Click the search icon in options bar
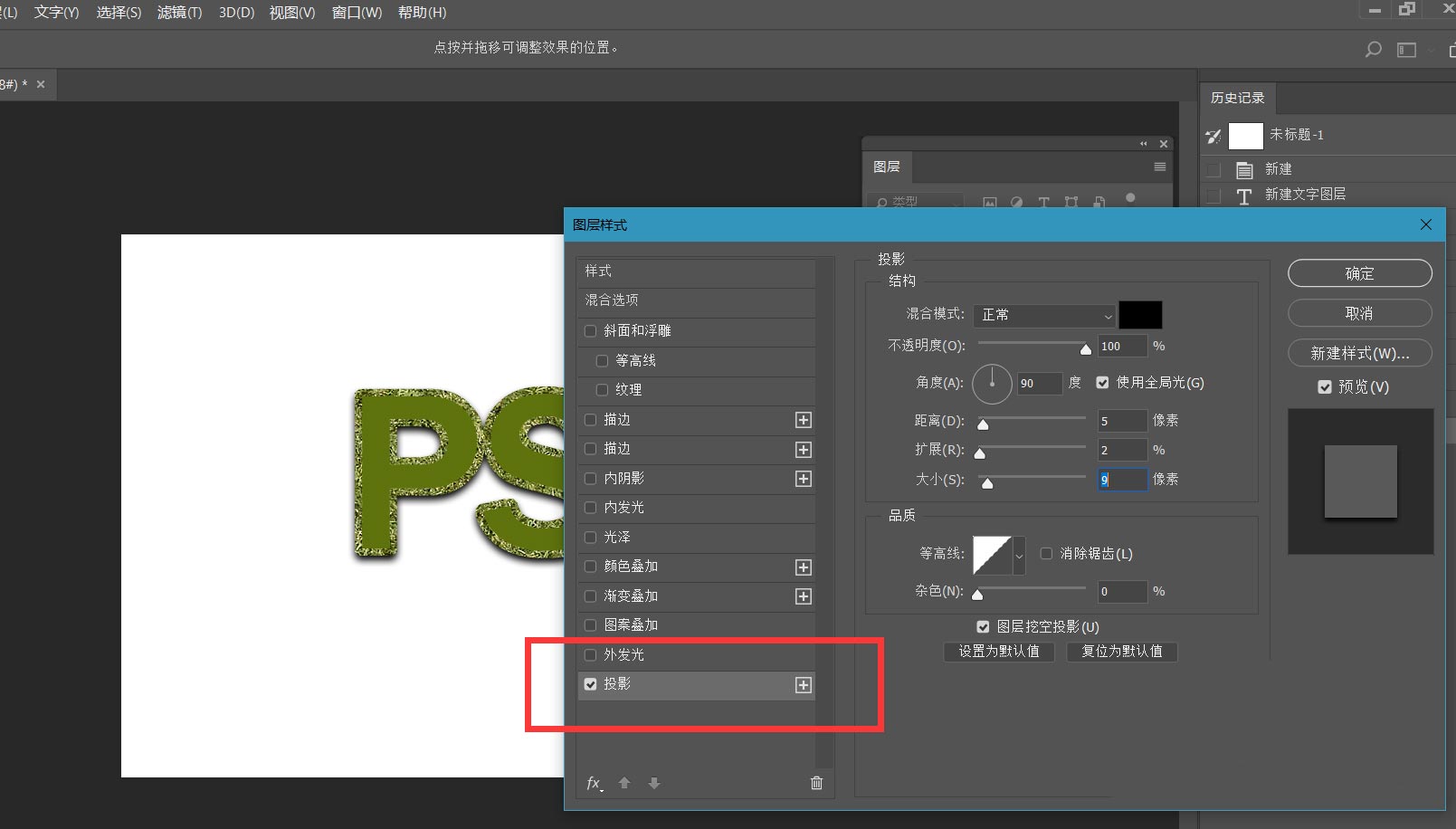The height and width of the screenshot is (829, 1456). (x=1373, y=49)
